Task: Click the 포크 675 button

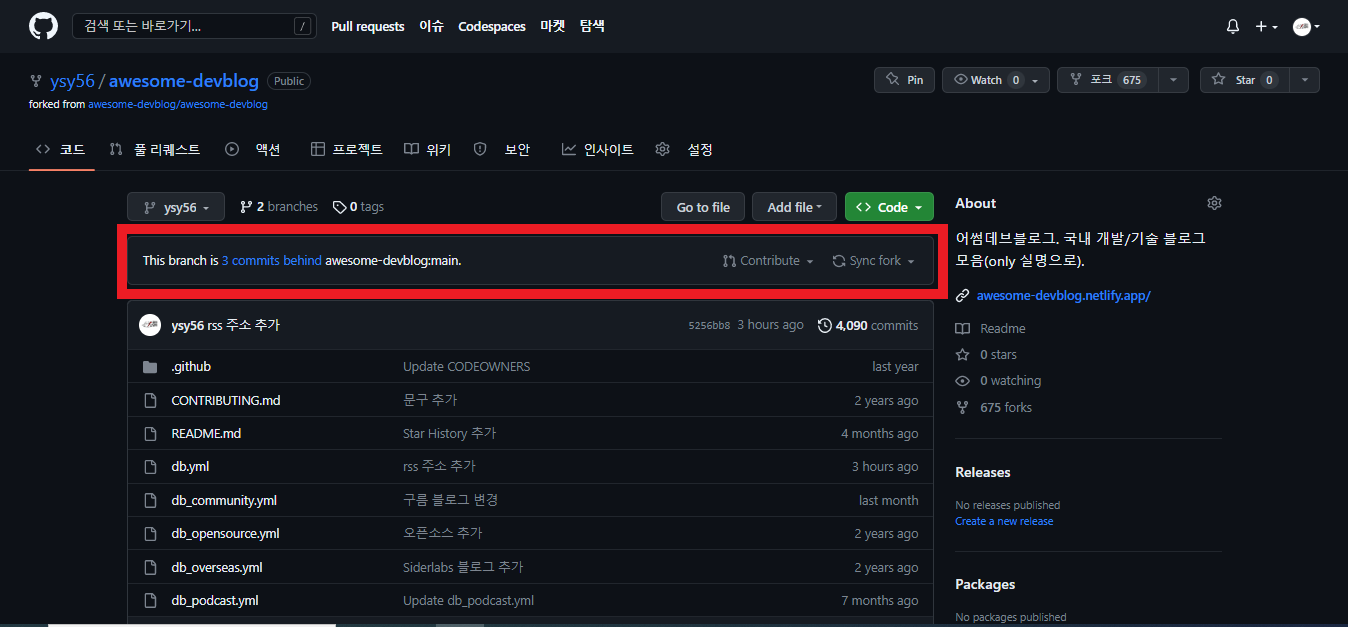Action: coord(1108,80)
